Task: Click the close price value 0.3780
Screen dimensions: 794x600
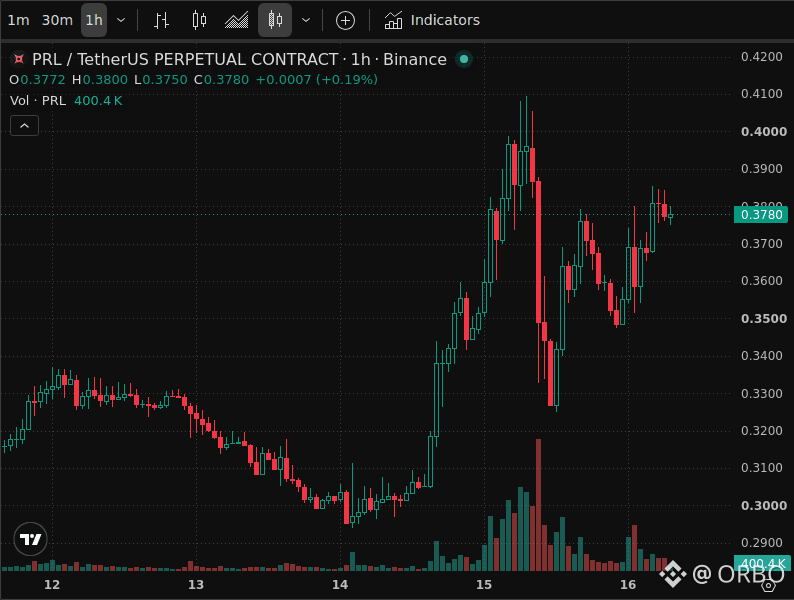Action: (x=226, y=80)
